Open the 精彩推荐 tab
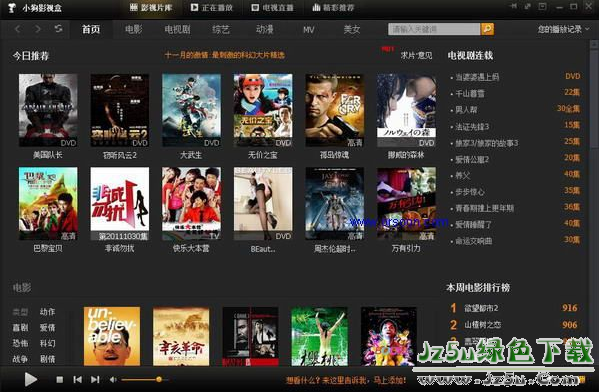 pyautogui.click(x=333, y=8)
